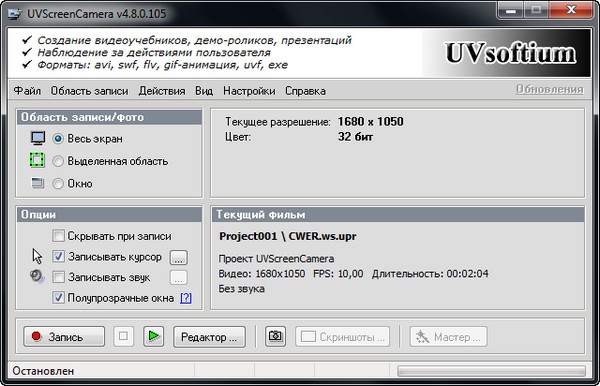
Task: Click the Обновления link
Action: pos(549,89)
